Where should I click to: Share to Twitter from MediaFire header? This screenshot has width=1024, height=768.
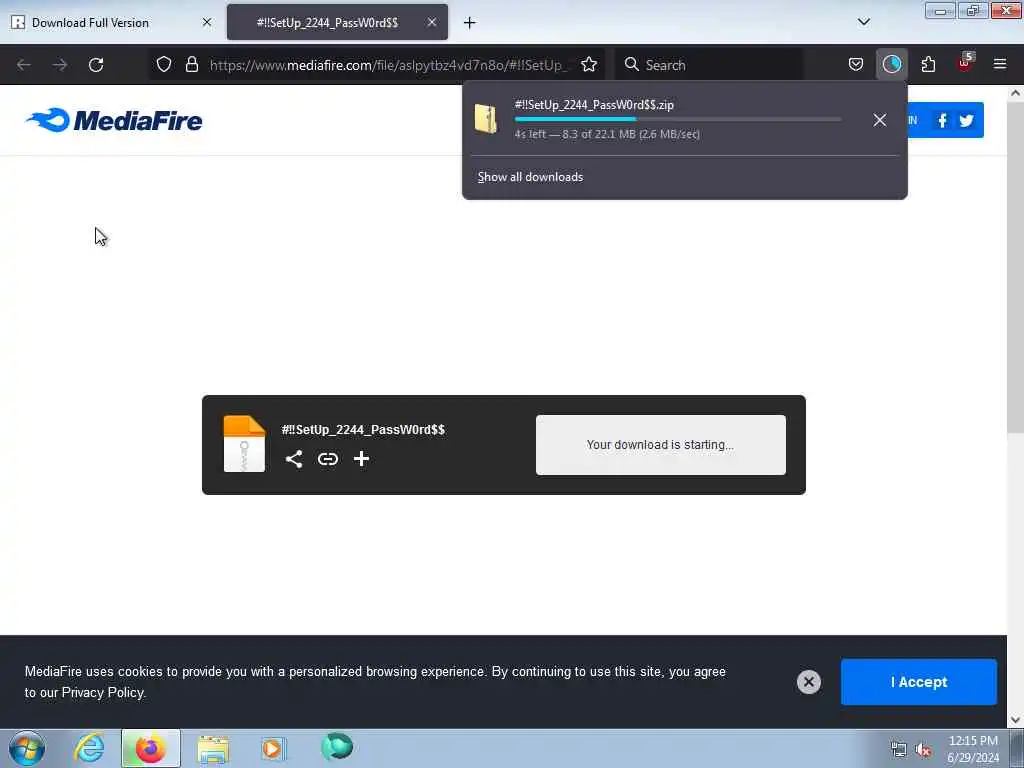coord(967,120)
